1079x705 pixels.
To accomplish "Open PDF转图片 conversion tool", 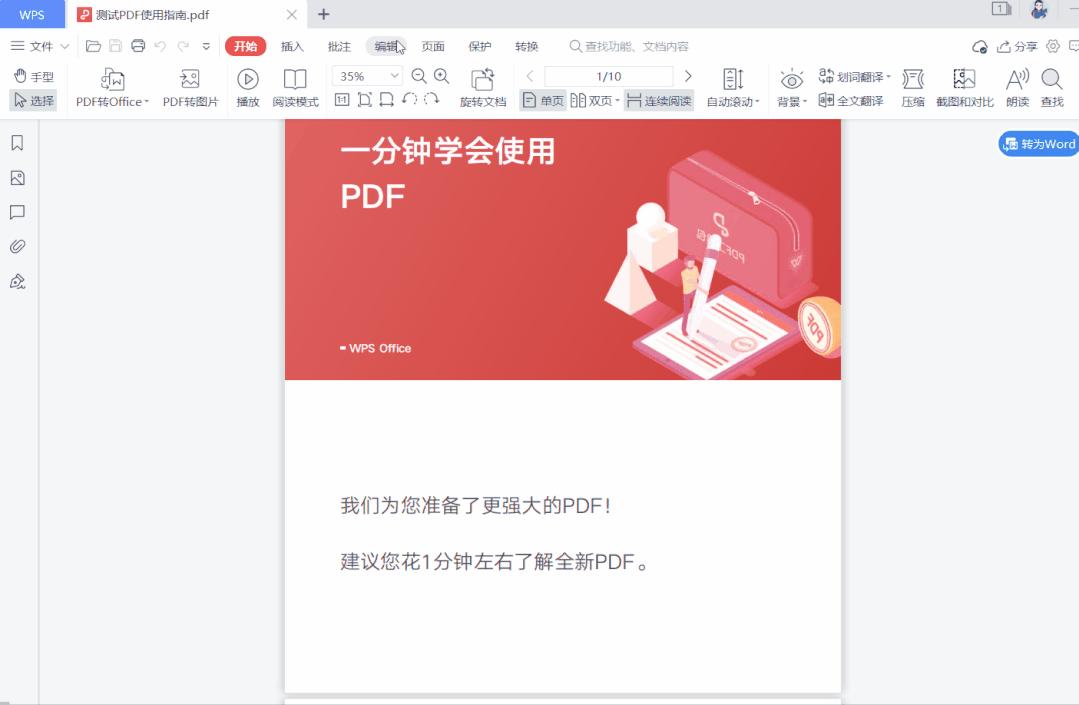I will (x=190, y=88).
